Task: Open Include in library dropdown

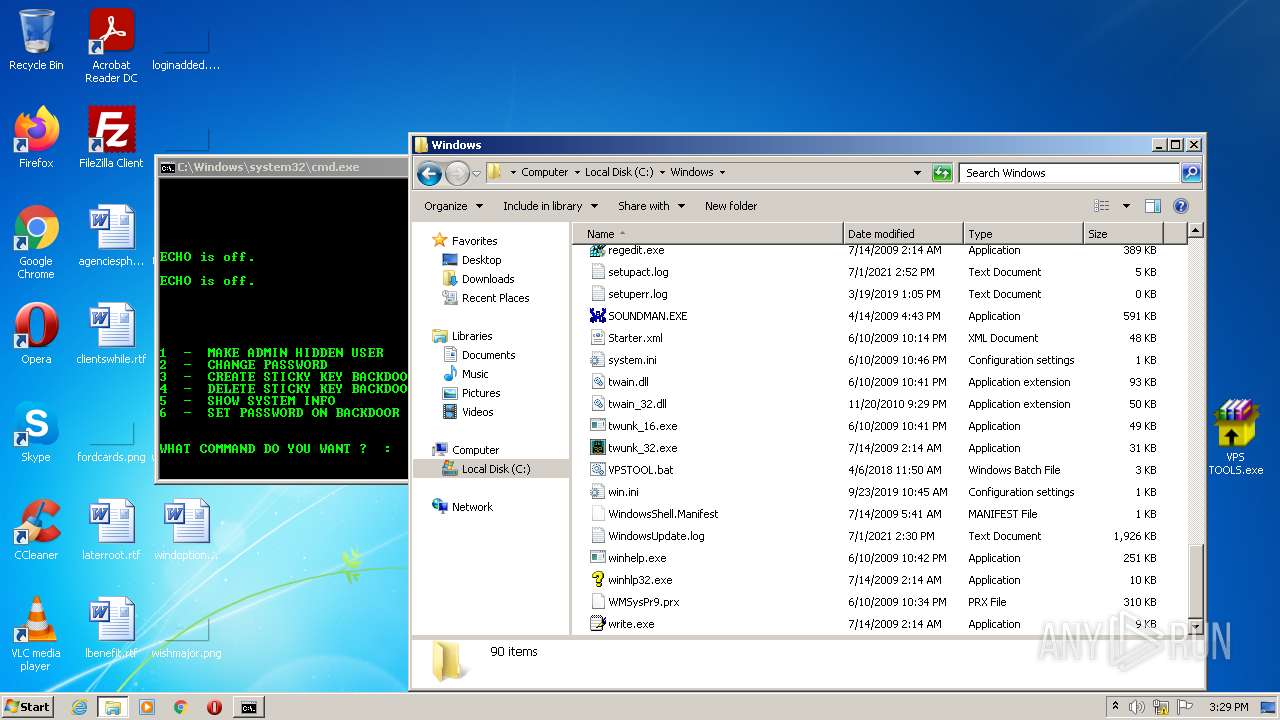Action: pyautogui.click(x=550, y=206)
